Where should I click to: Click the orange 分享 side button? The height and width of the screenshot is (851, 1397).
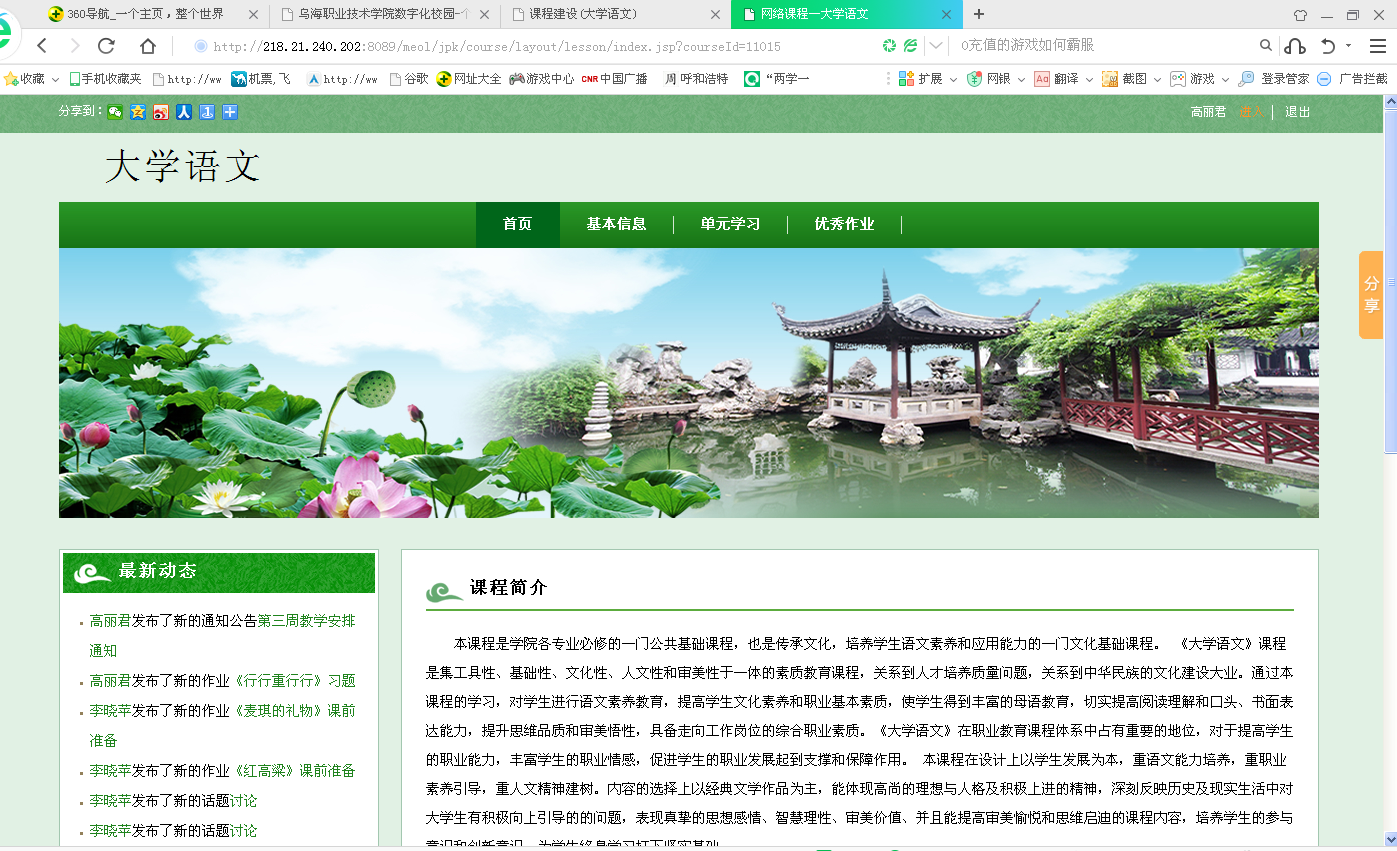click(1371, 295)
